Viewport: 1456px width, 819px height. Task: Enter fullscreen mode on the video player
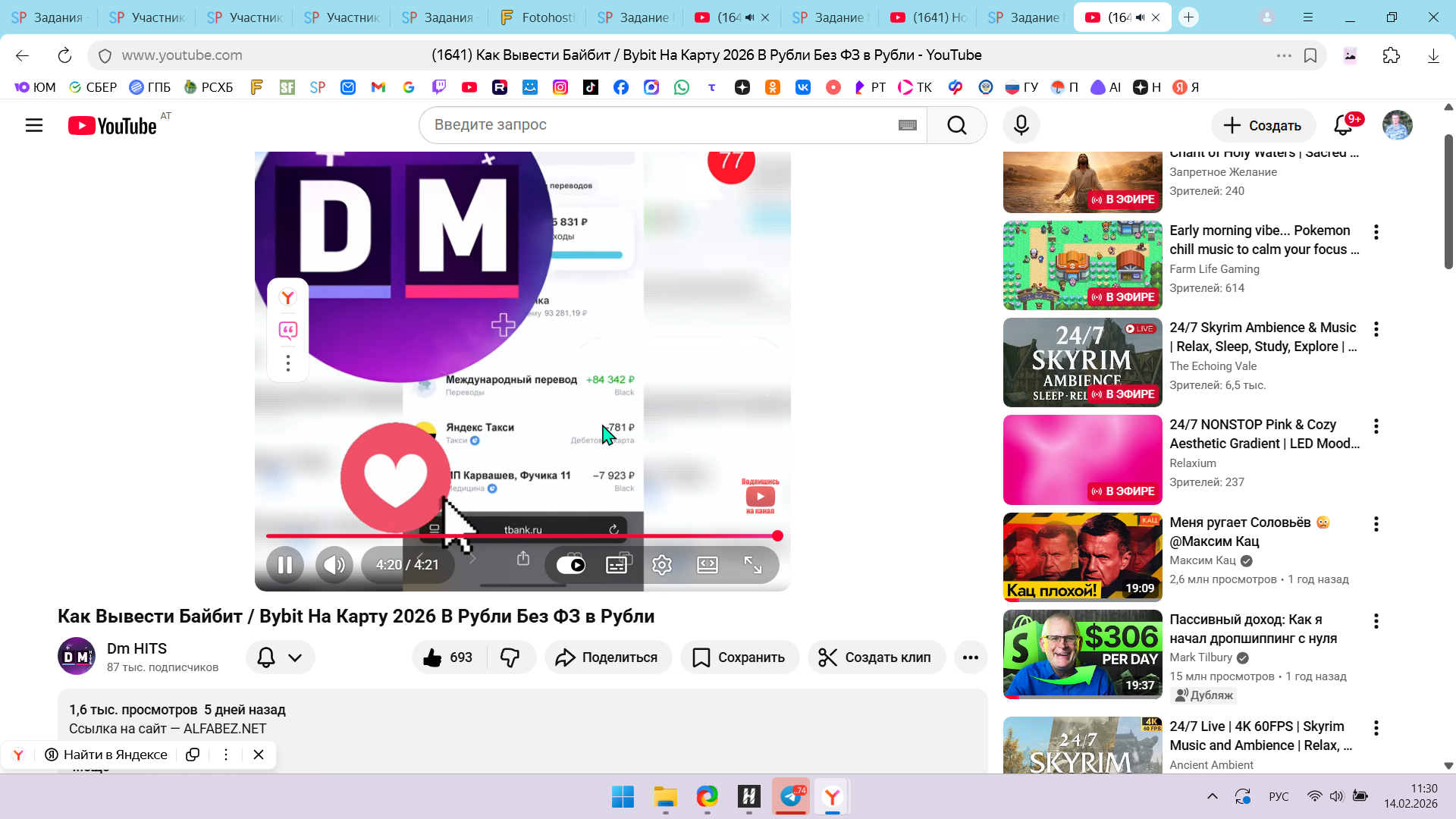point(753,565)
